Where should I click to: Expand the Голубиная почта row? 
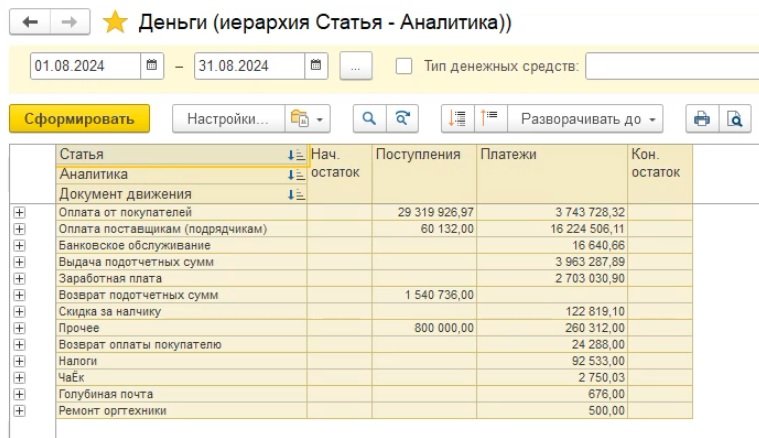(x=19, y=394)
